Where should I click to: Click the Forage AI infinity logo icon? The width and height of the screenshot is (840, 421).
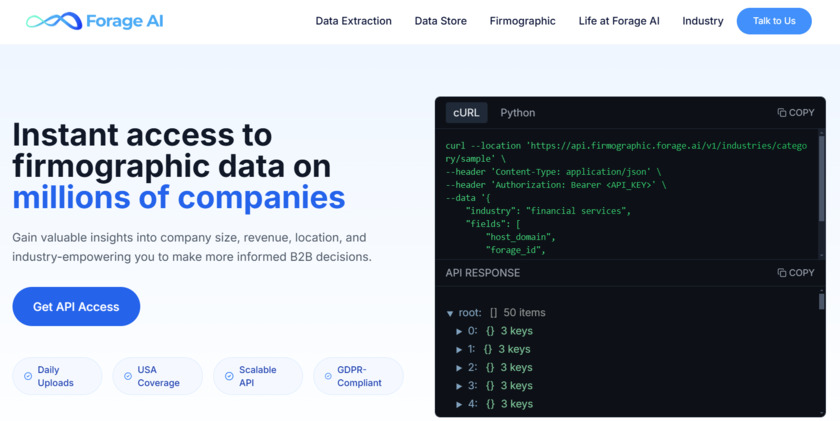pyautogui.click(x=54, y=21)
